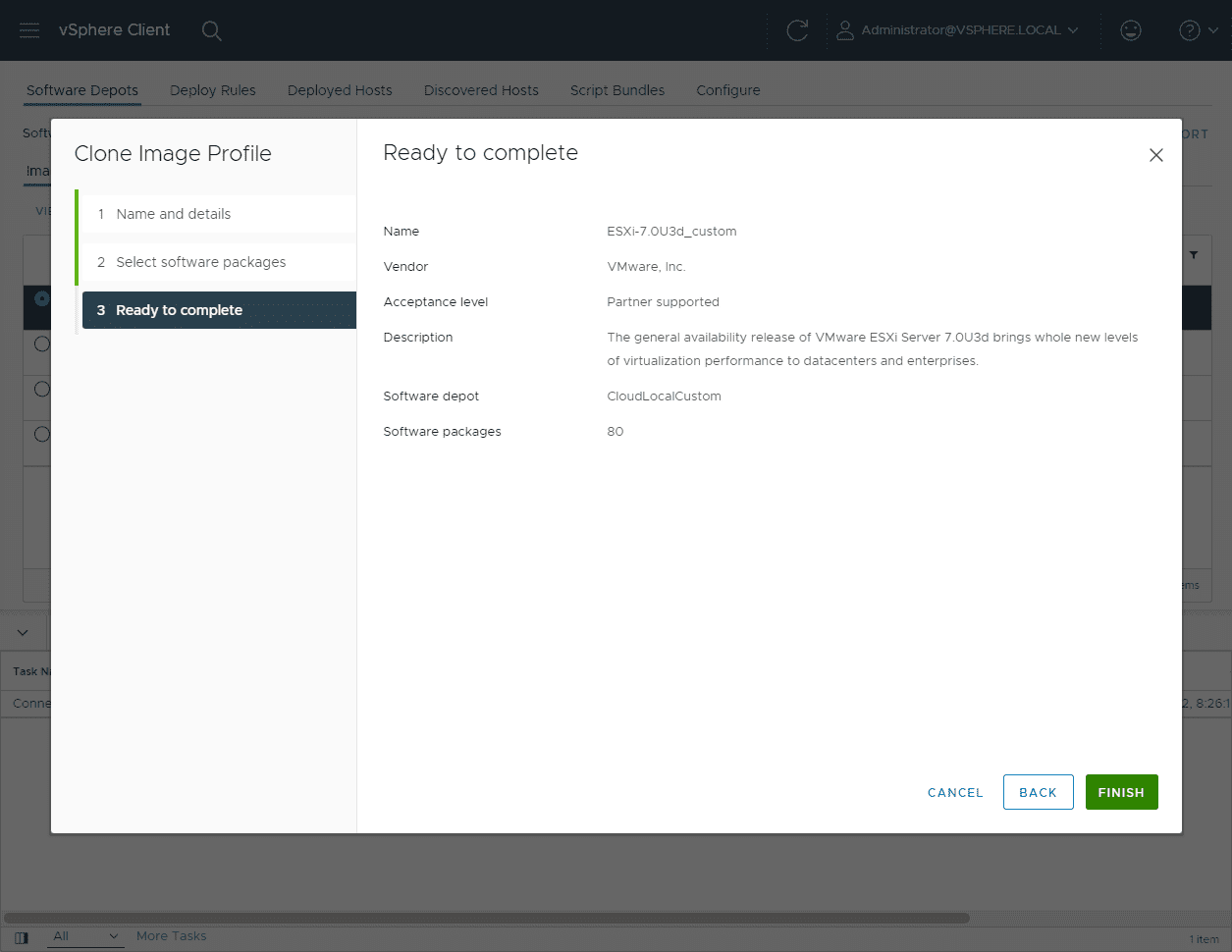Toggle the bottom-left panel layout icon
The width and height of the screenshot is (1232, 952).
click(x=22, y=937)
